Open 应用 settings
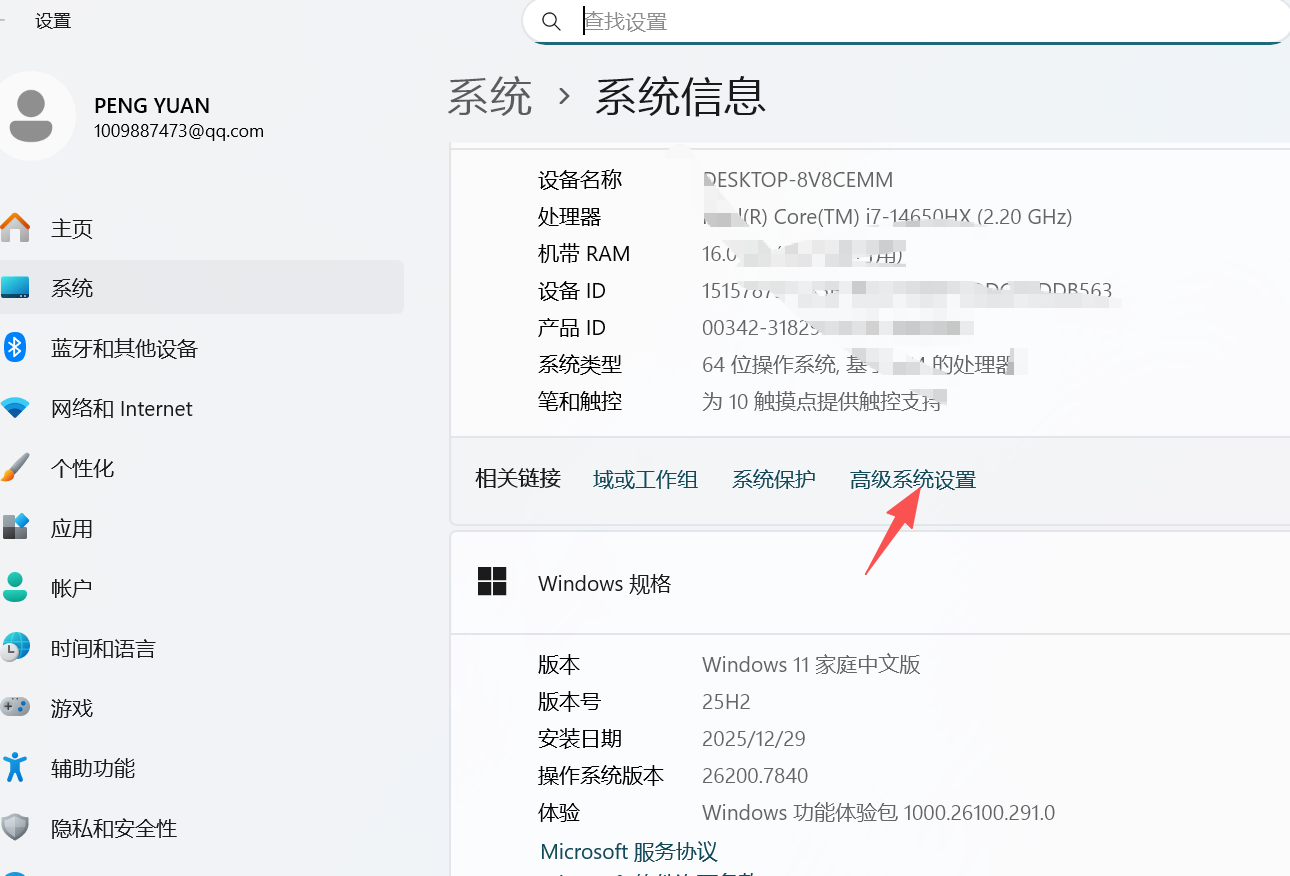Image resolution: width=1290 pixels, height=876 pixels. coord(72,528)
